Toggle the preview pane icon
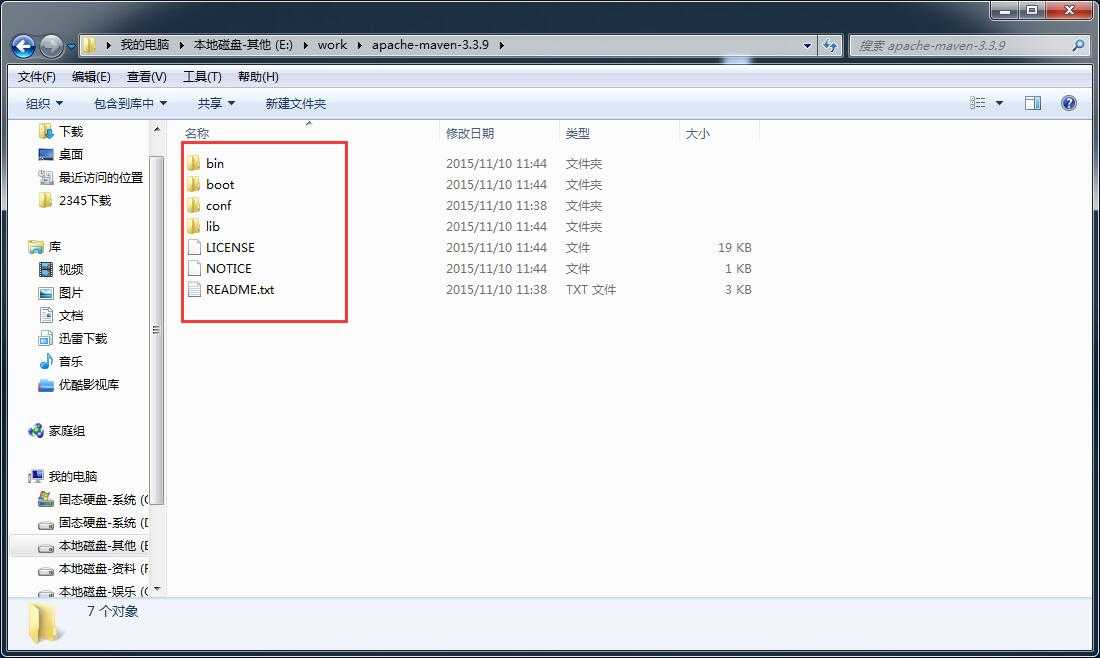Viewport: 1100px width, 658px height. pyautogui.click(x=1033, y=103)
